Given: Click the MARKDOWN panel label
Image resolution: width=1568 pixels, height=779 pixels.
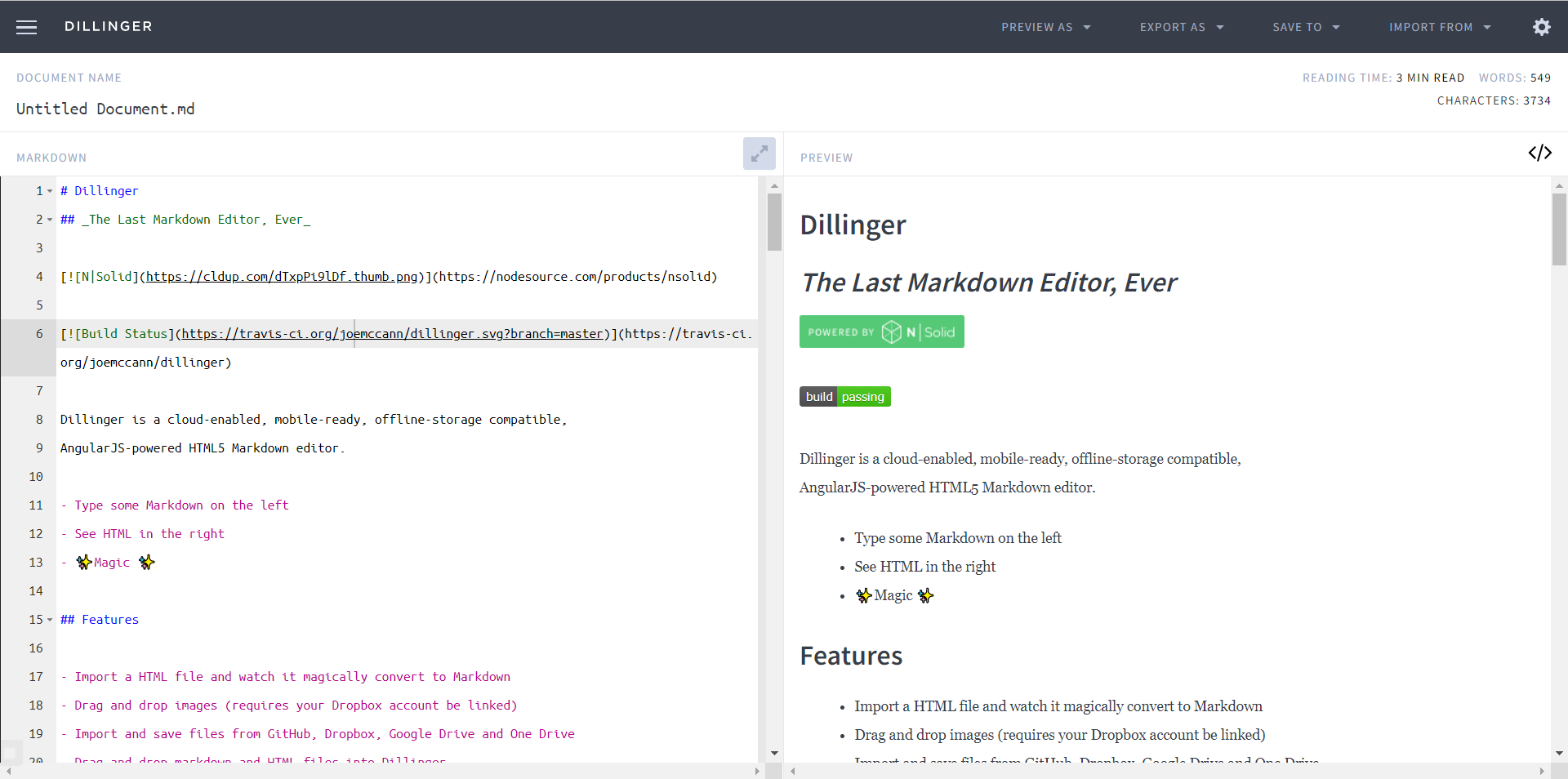Looking at the screenshot, I should pos(51,158).
